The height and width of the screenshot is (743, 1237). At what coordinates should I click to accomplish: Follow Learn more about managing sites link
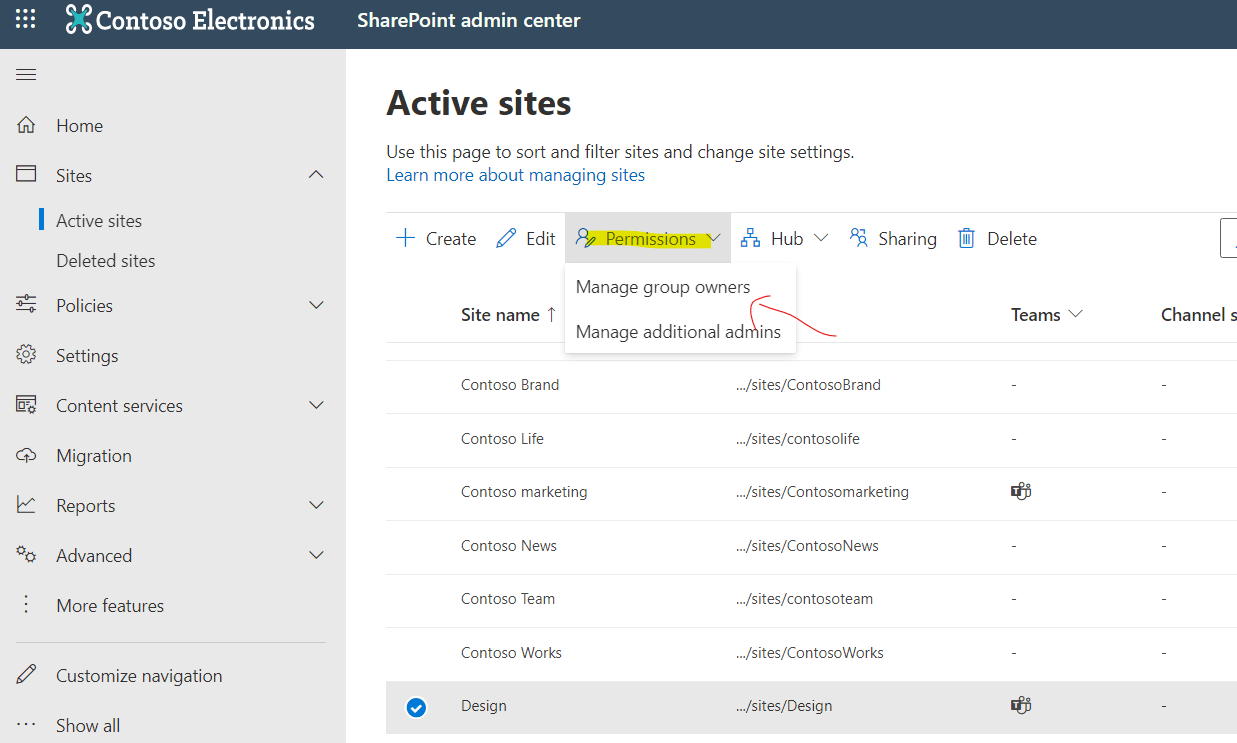[516, 175]
